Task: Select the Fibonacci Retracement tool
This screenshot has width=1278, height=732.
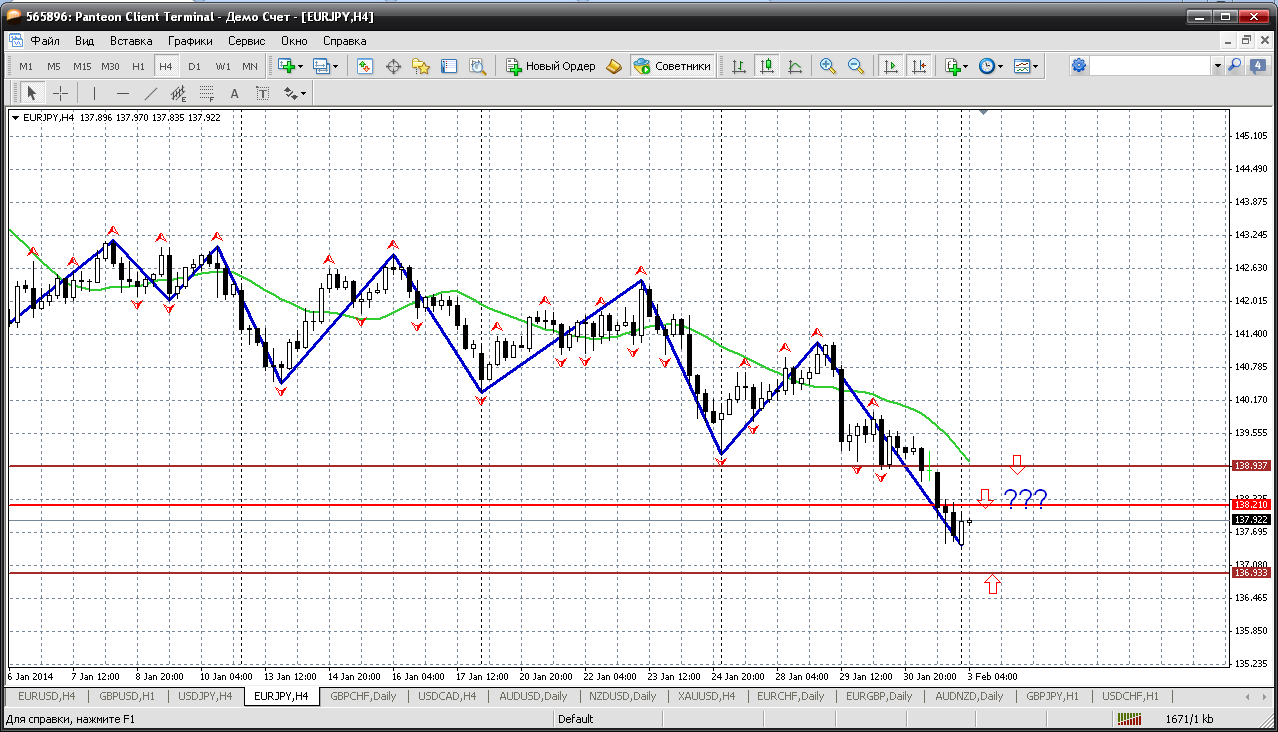Action: pos(207,93)
